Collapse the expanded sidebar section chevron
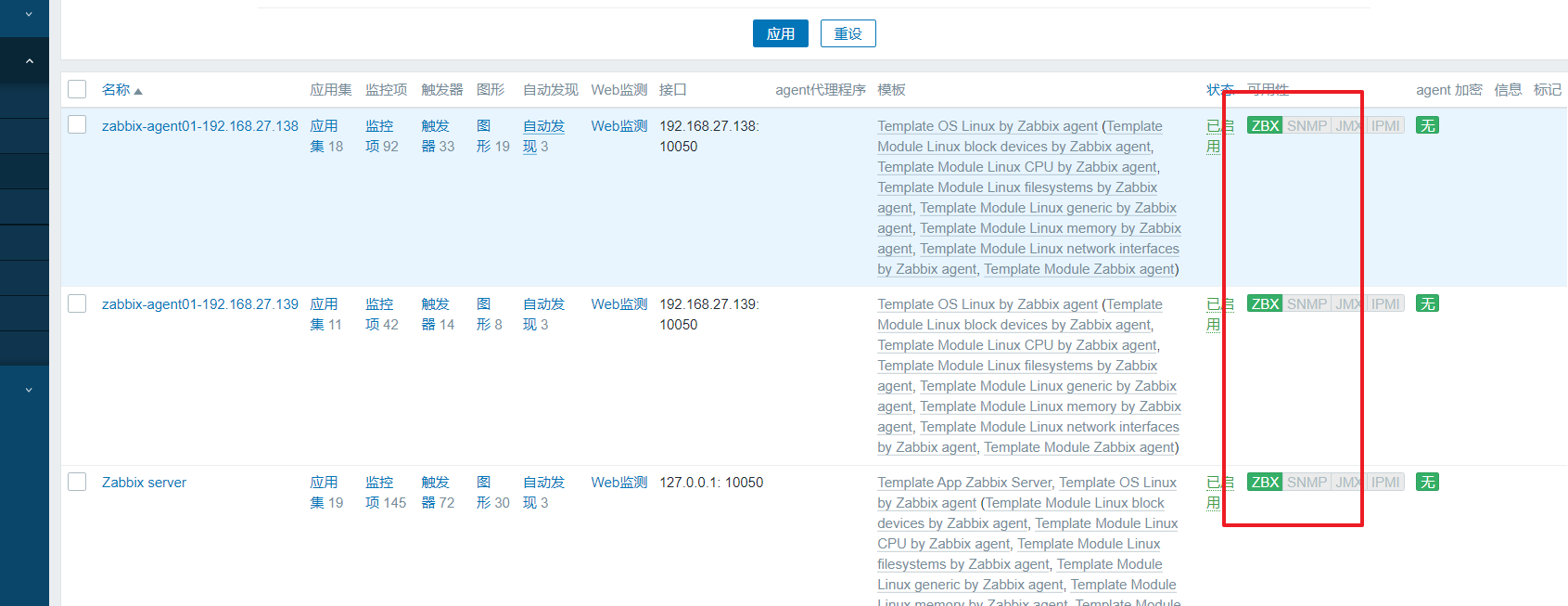Screen dimensions: 1568x606 (29, 61)
